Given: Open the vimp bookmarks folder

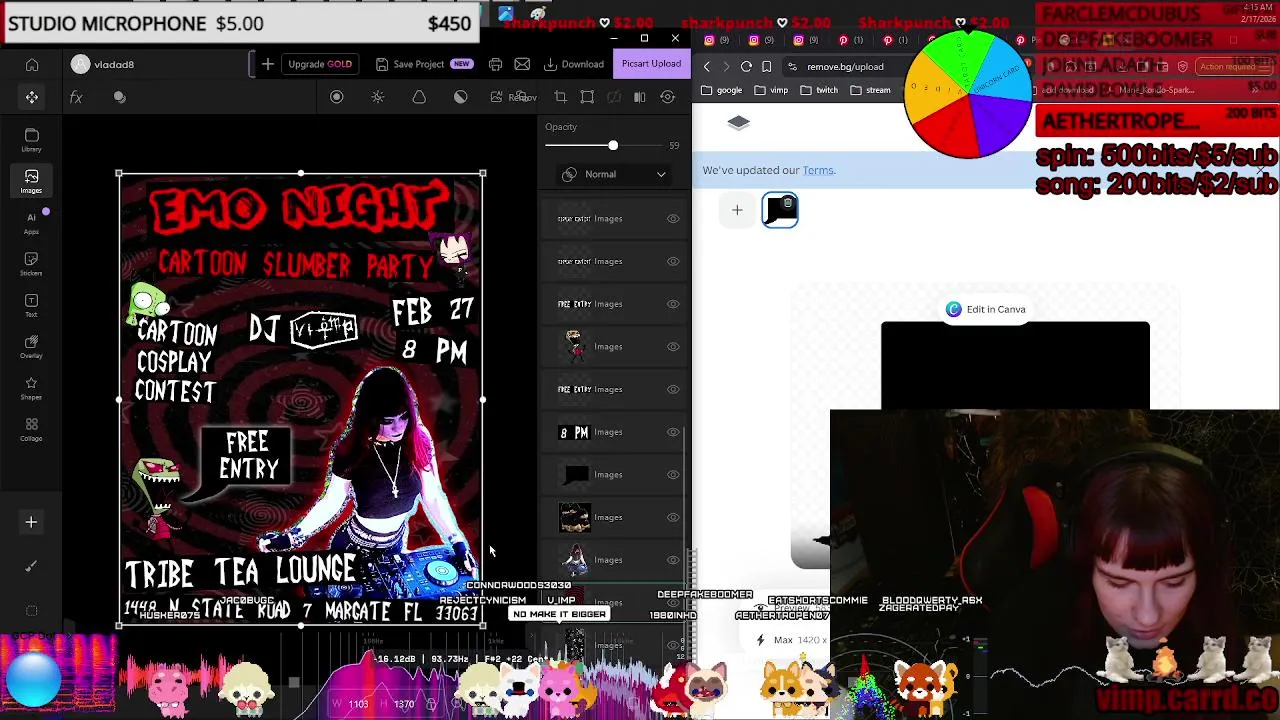Looking at the screenshot, I should [x=771, y=90].
